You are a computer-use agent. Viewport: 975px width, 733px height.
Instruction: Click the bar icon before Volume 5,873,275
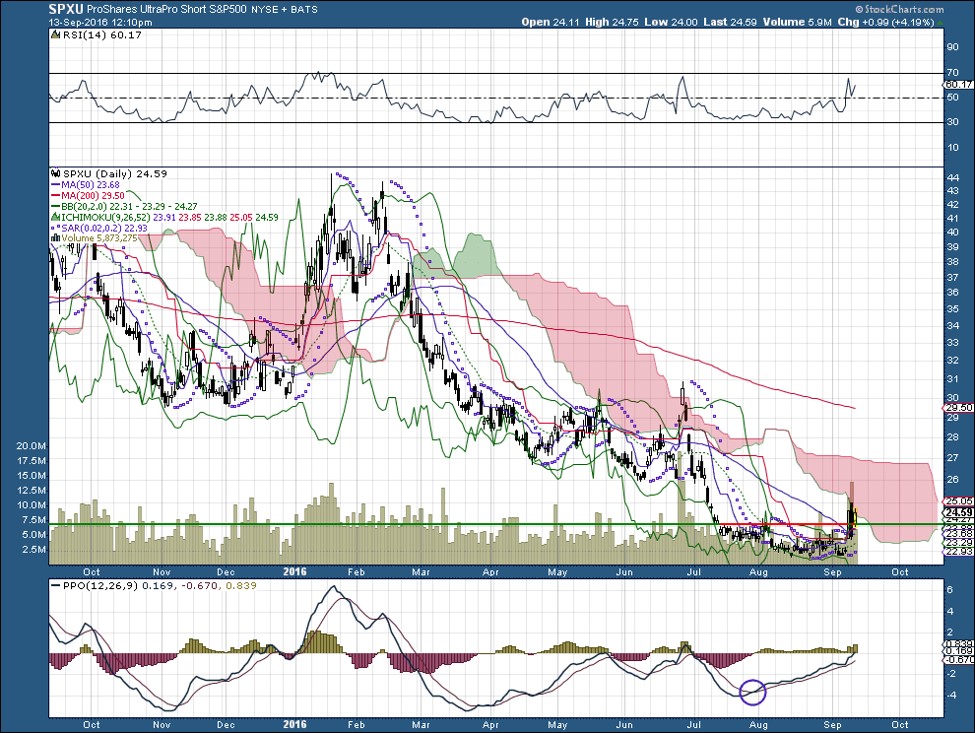[56, 238]
